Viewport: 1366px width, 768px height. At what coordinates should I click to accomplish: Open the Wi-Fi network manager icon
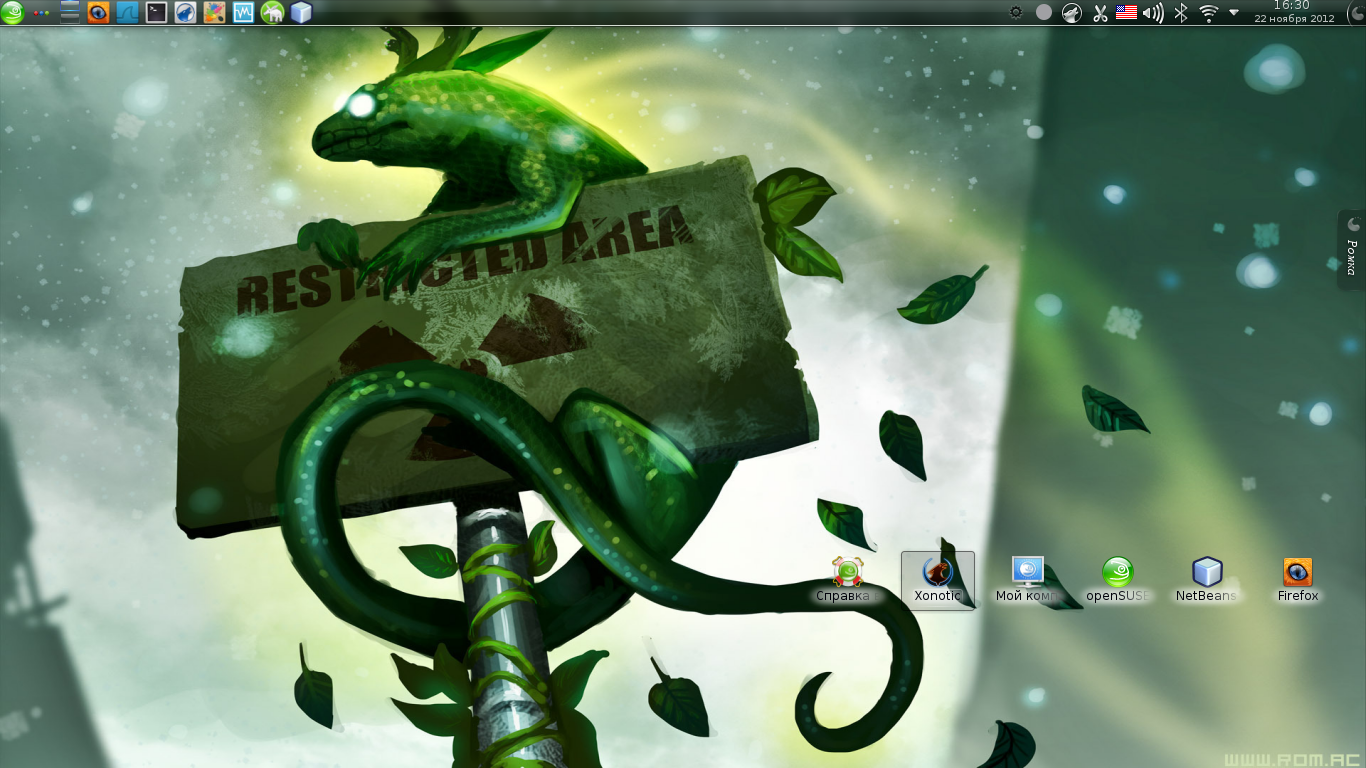tap(1209, 12)
